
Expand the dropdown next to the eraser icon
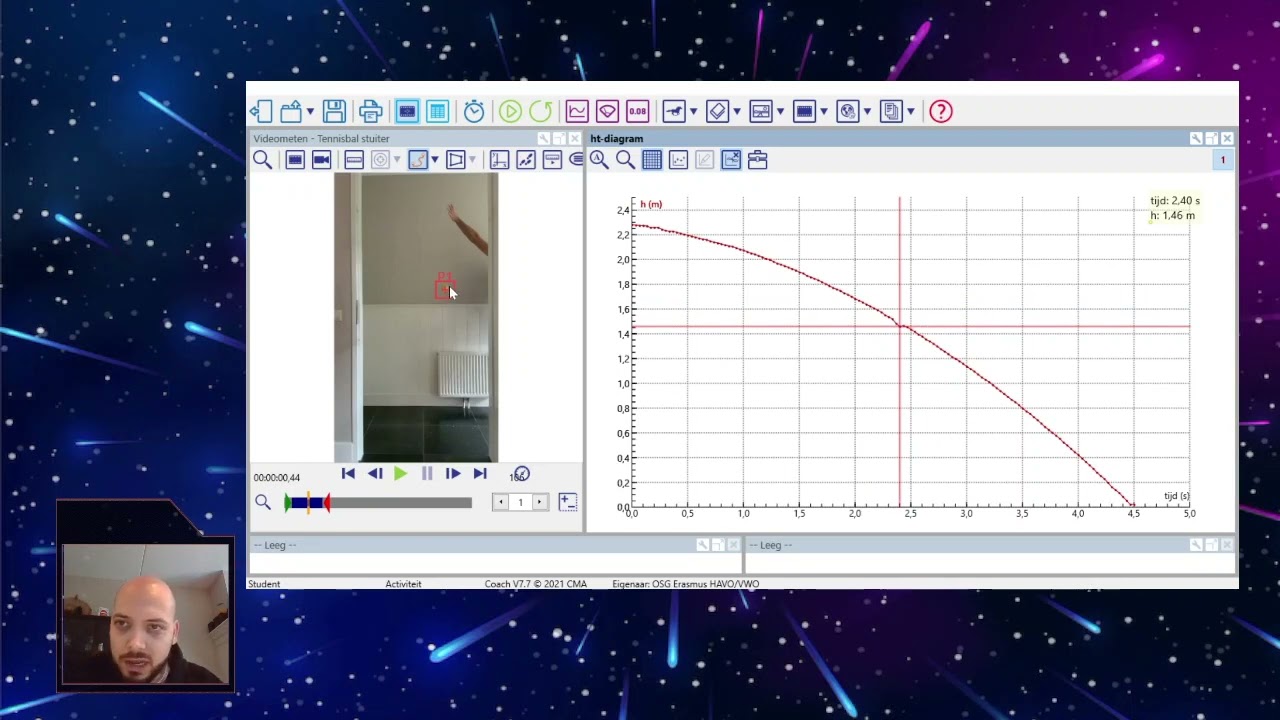(737, 111)
